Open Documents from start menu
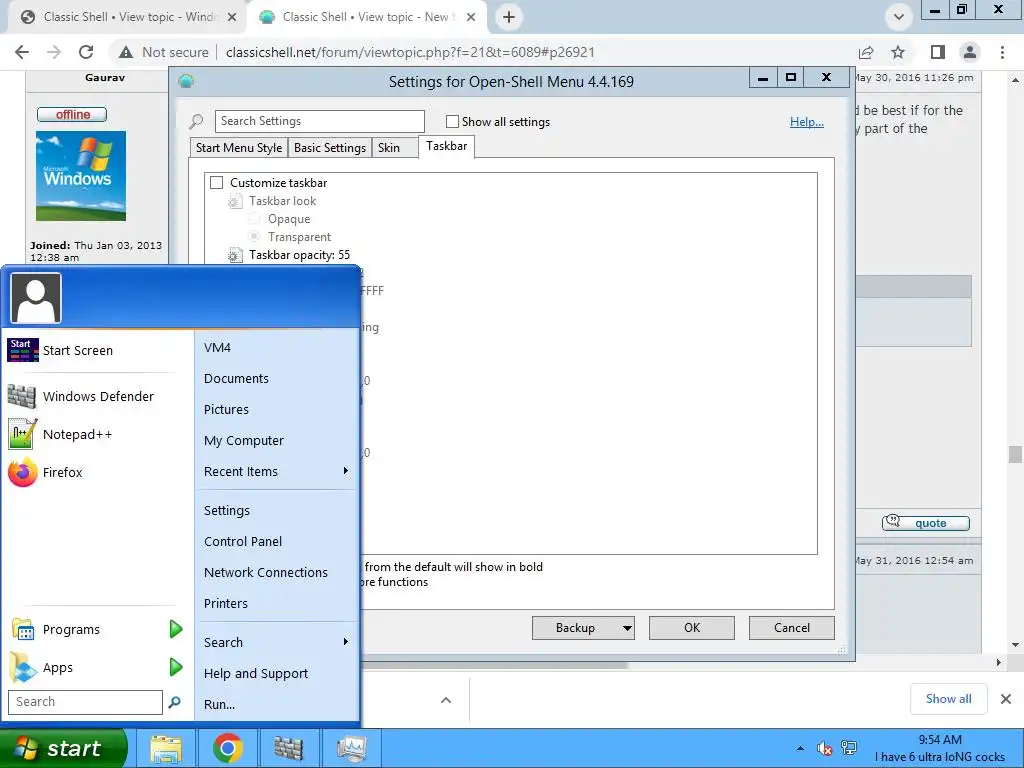 [236, 379]
